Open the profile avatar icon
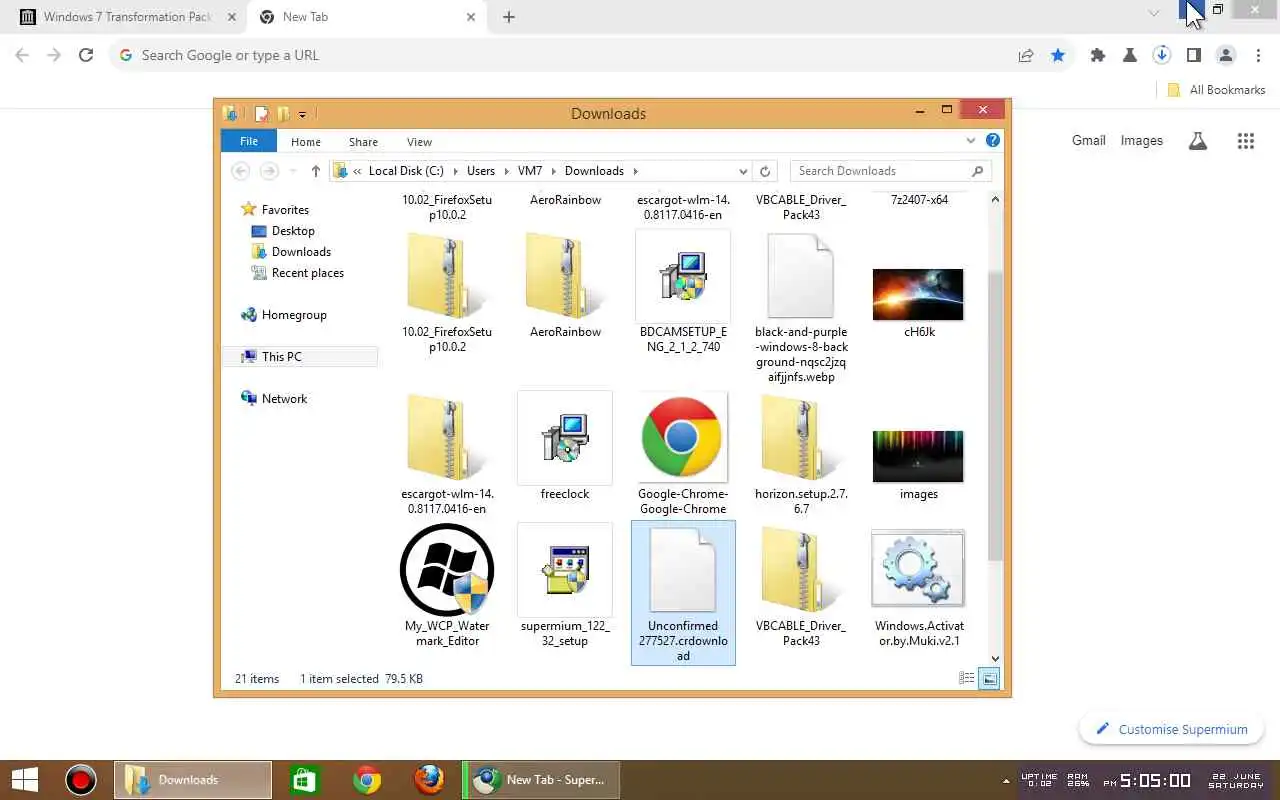1280x800 pixels. 1226,56
